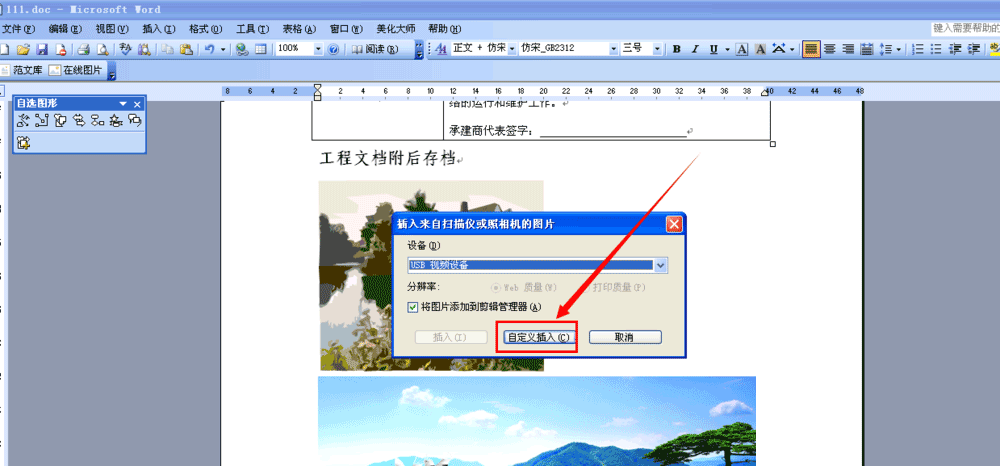
Task: Apply character border icon
Action: pos(742,49)
